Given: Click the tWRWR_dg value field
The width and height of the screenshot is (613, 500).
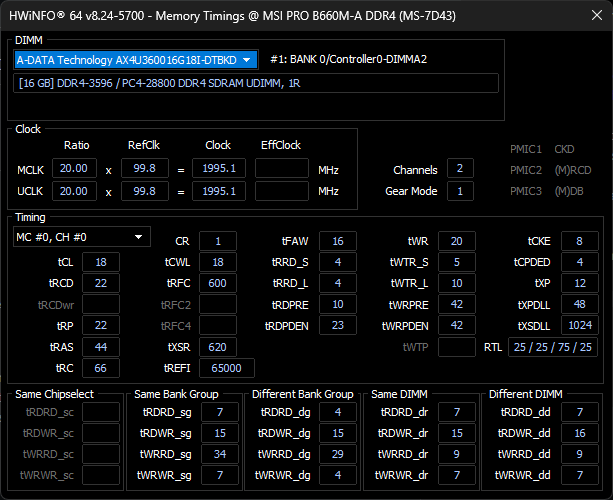Looking at the screenshot, I should pos(338,475).
